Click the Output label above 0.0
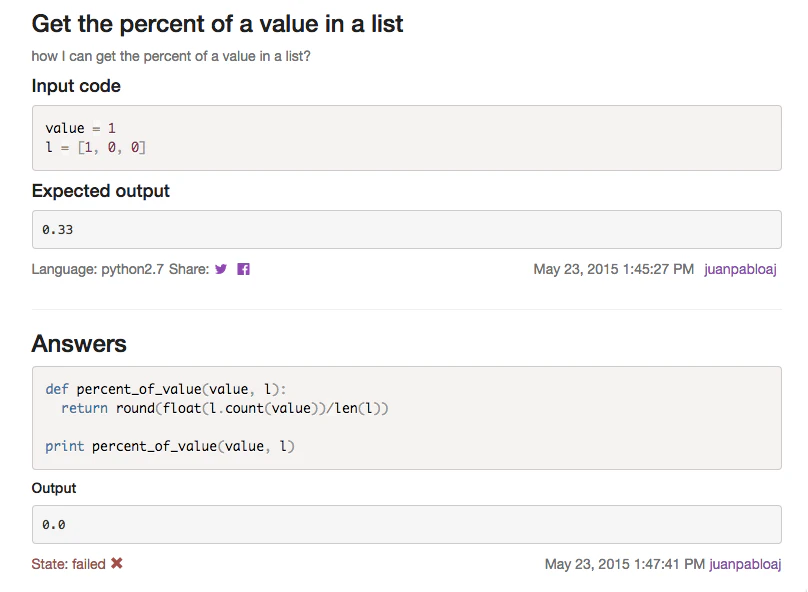Screen dimensions: 808x592 tap(54, 489)
